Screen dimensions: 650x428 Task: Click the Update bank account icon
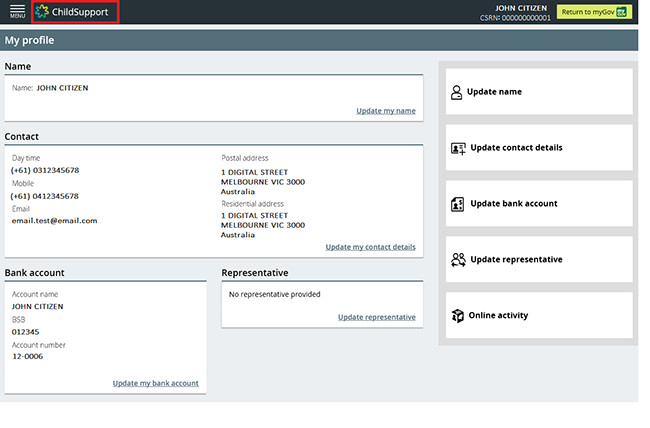click(457, 204)
